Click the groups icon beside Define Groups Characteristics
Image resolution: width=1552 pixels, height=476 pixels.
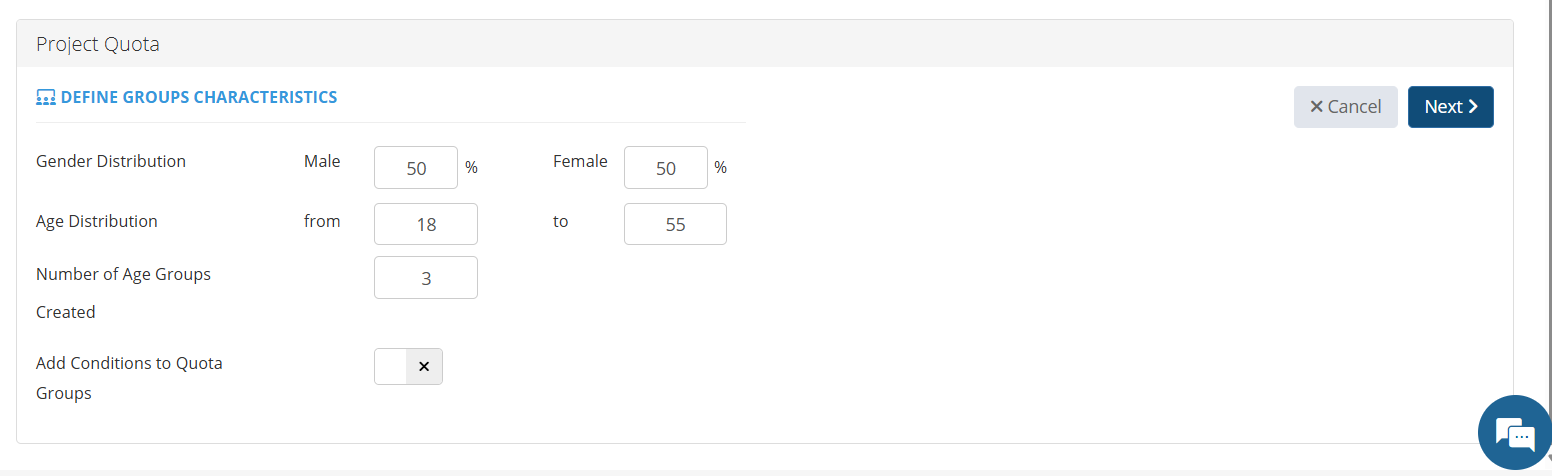(x=45, y=98)
